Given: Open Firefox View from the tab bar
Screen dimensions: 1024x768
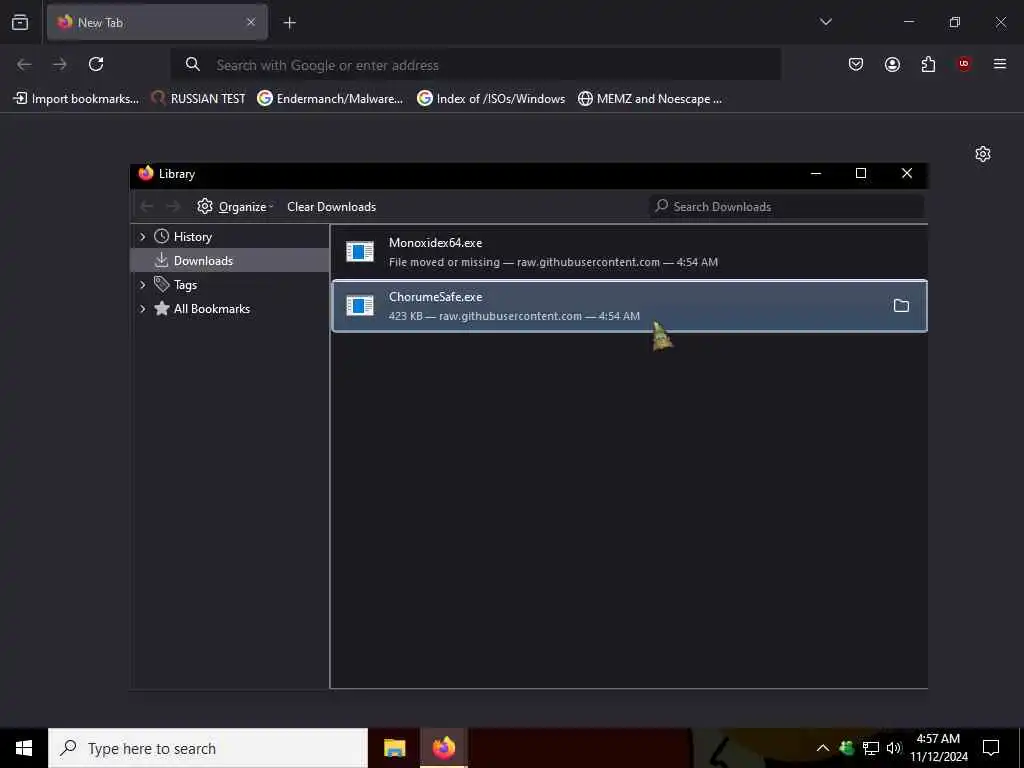Looking at the screenshot, I should click(20, 22).
